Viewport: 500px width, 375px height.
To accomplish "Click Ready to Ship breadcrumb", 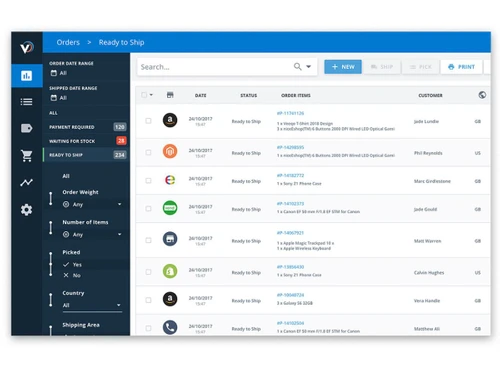I will tap(121, 42).
